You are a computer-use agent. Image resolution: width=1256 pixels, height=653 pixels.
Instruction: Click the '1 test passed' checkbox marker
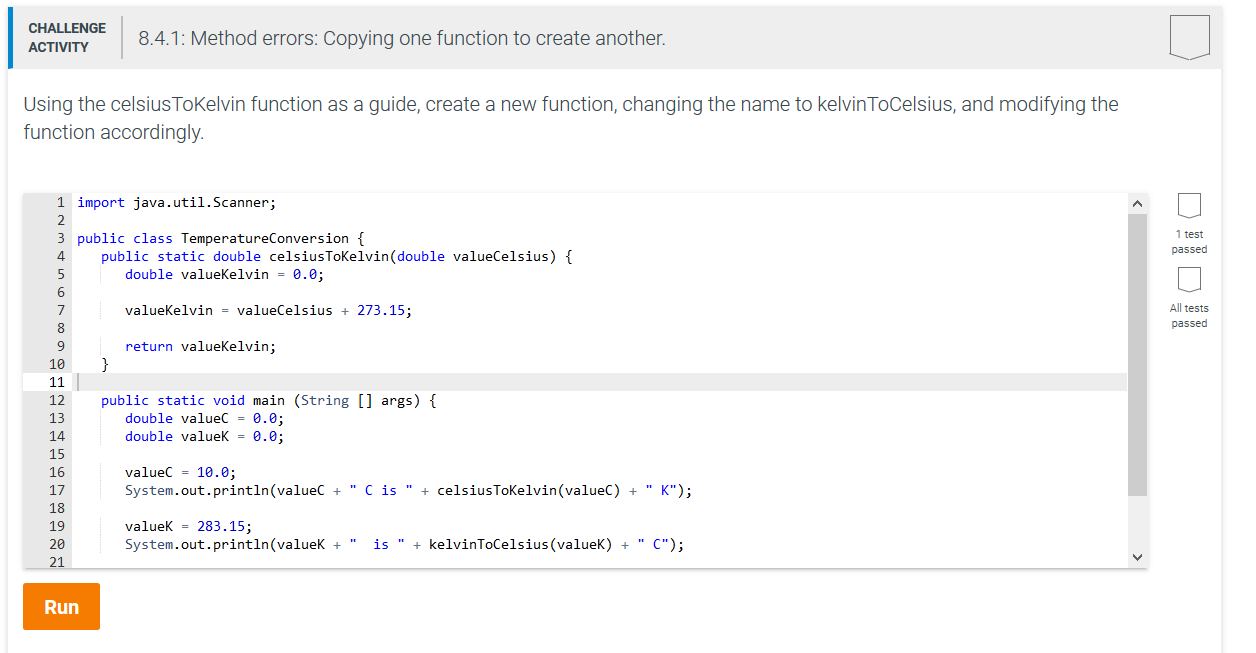click(1188, 207)
